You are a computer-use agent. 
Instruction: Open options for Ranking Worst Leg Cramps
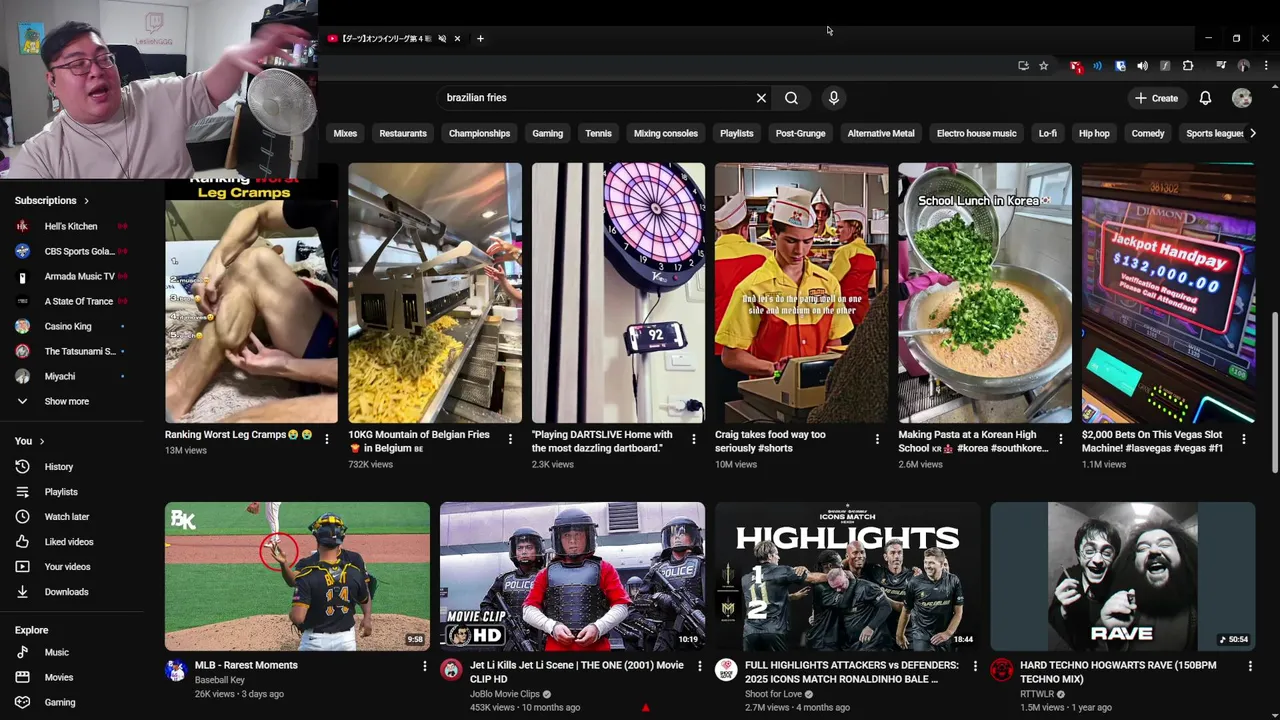326,439
